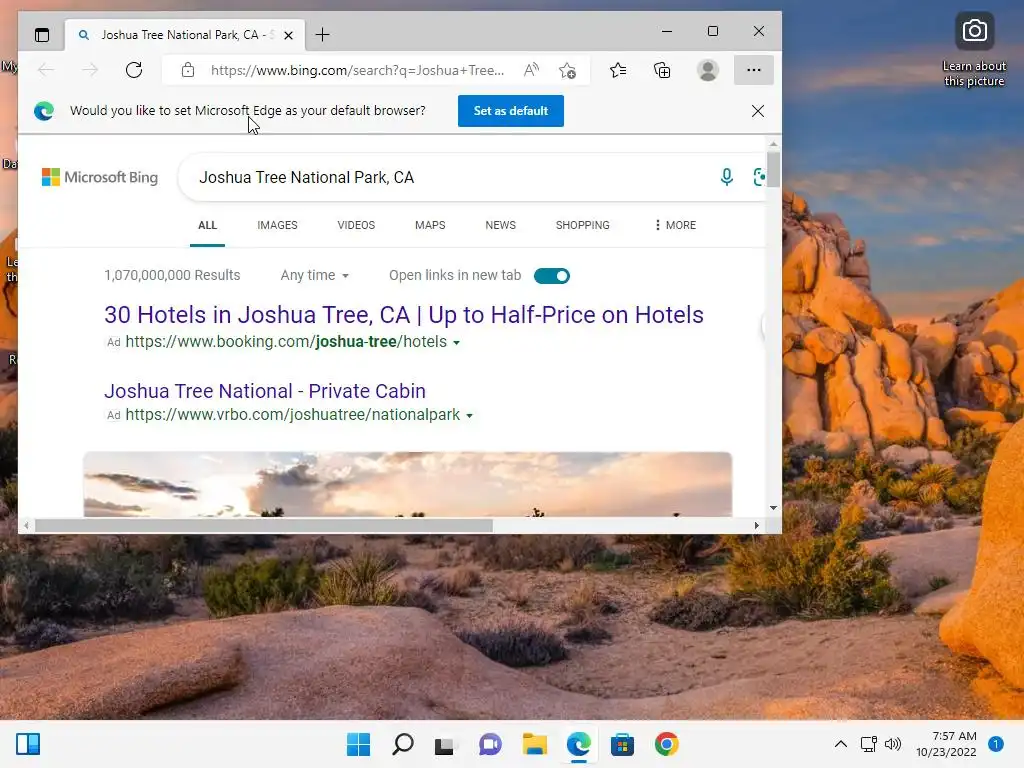Switch to IMAGES tab

pyautogui.click(x=277, y=225)
